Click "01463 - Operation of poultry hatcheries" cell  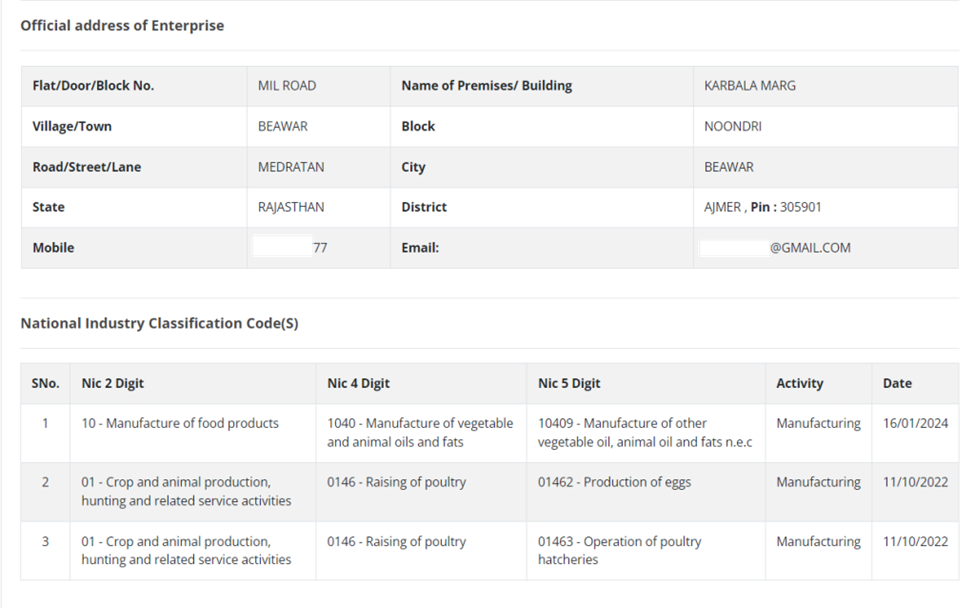619,550
